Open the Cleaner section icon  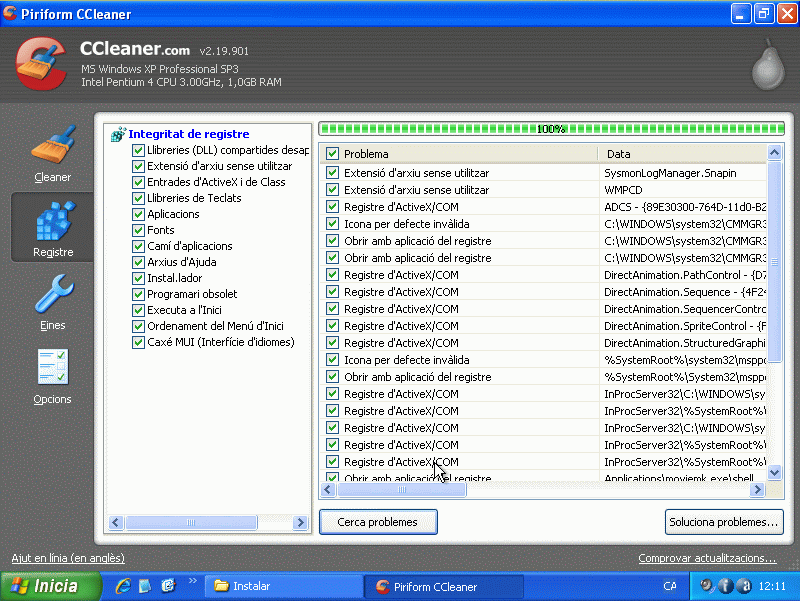coord(53,146)
